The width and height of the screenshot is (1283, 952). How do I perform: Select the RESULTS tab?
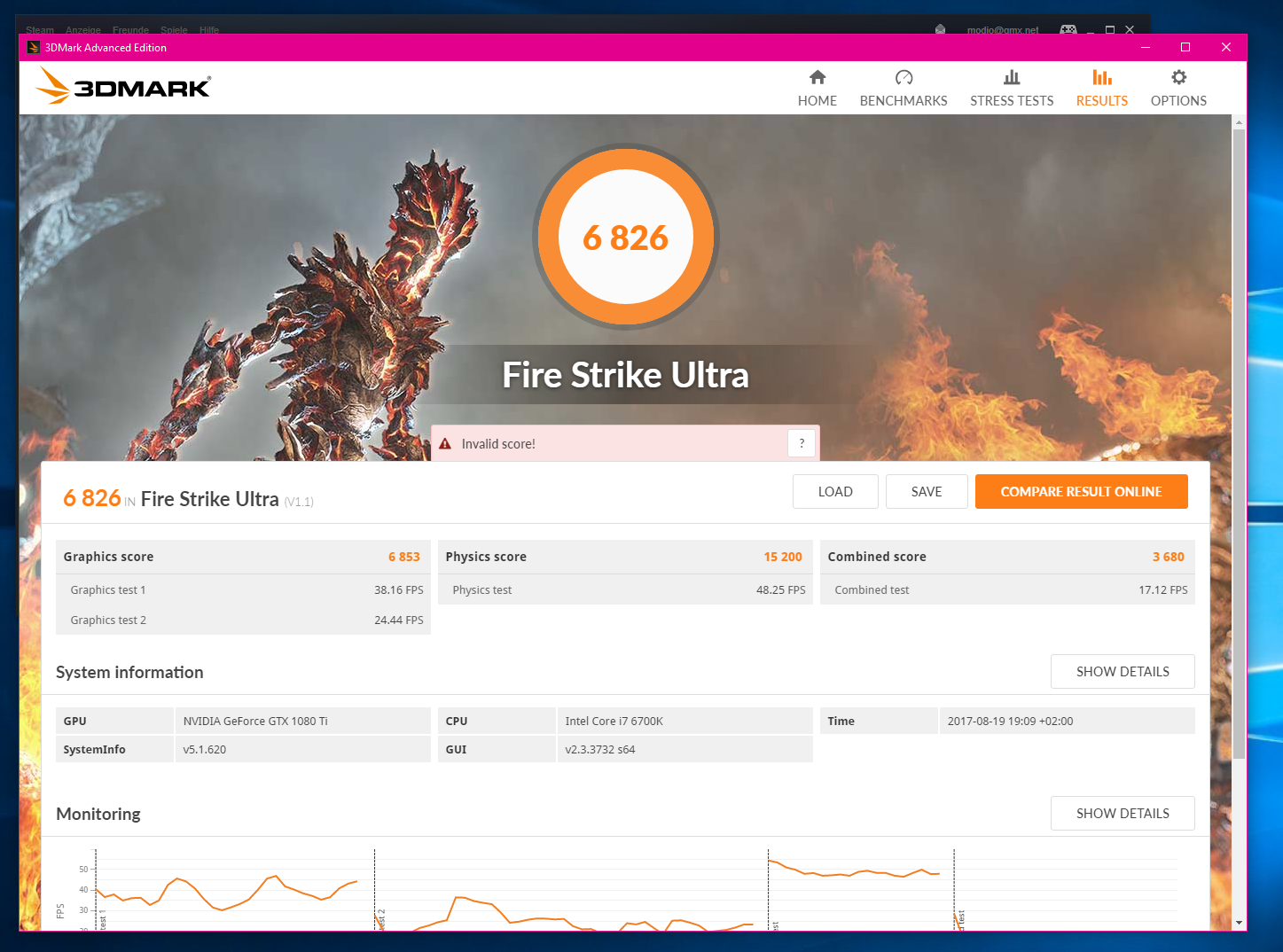[1102, 88]
